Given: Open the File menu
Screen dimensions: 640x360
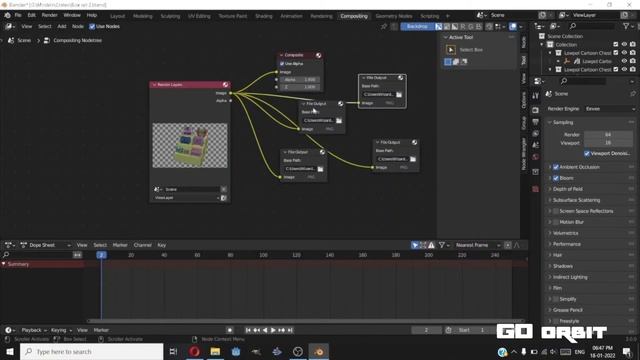Looking at the screenshot, I should 18,15.
